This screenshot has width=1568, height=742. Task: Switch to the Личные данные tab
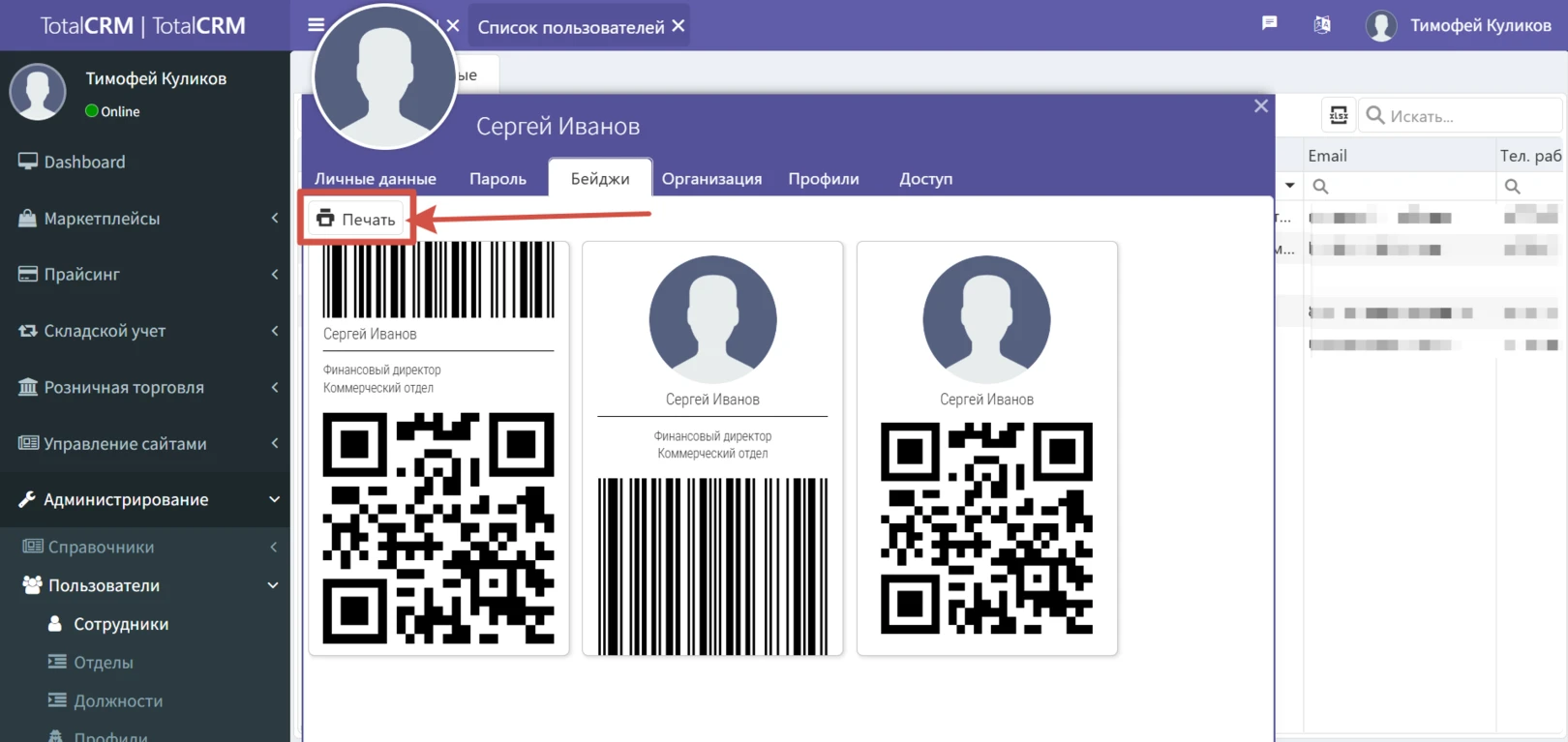(x=375, y=179)
